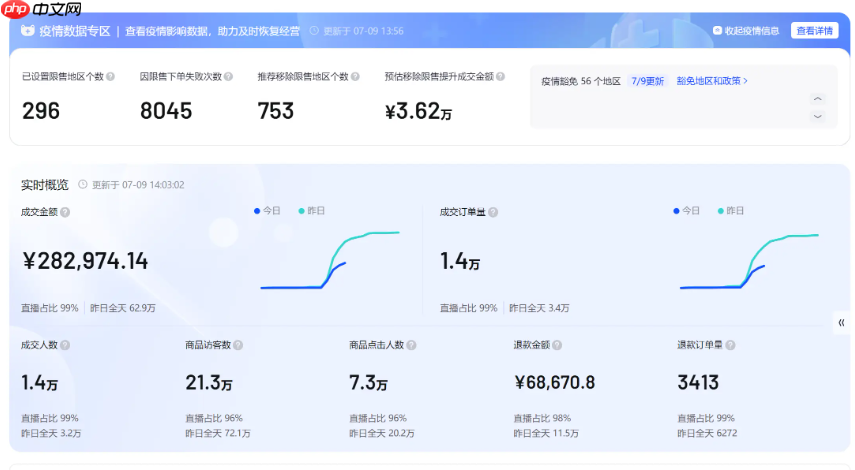Viewport: 855px width, 470px height.
Task: Expand side panel with double-chevron arrow
Action: click(x=841, y=322)
